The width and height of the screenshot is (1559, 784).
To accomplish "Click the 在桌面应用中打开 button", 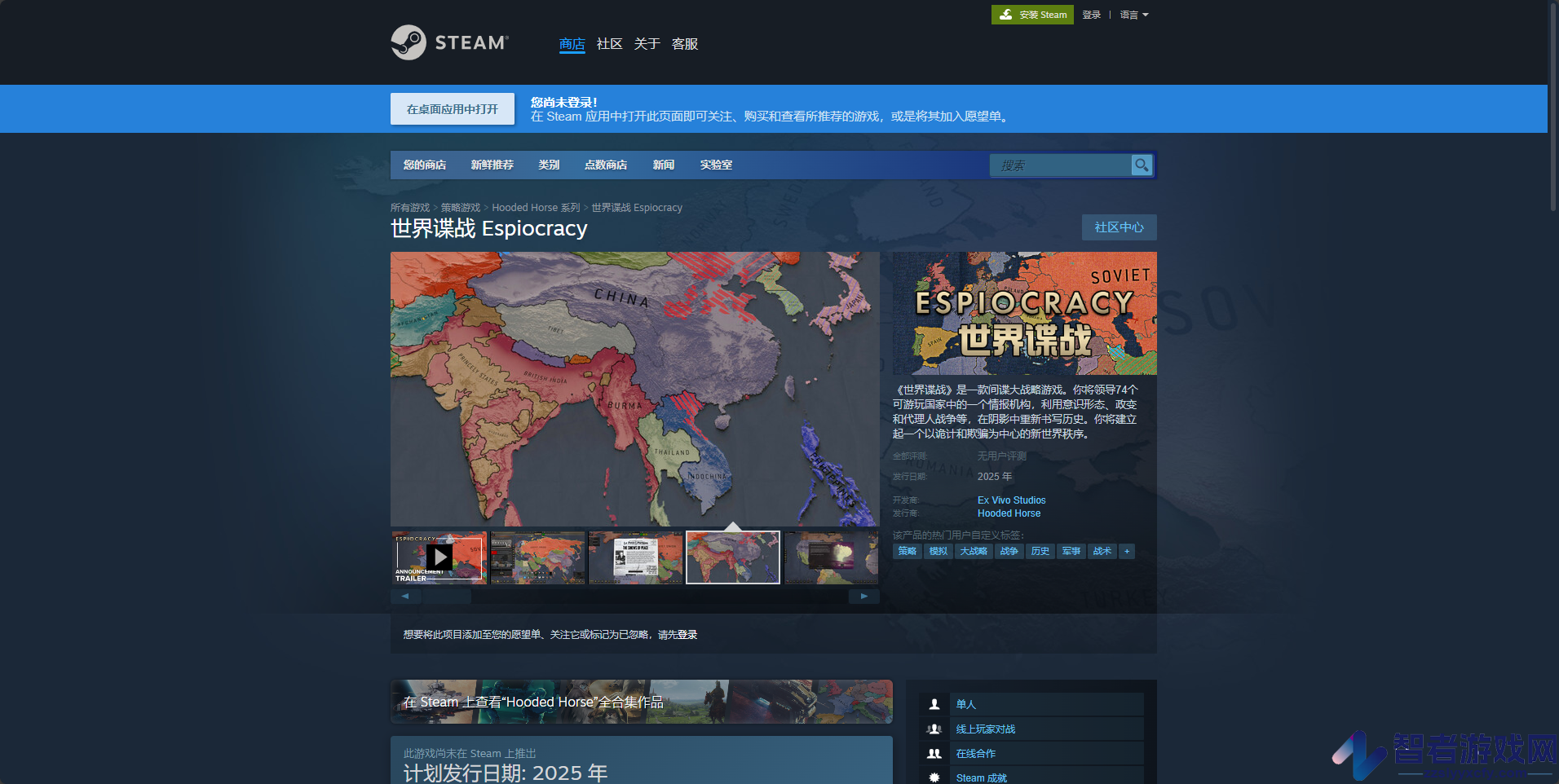I will 453,109.
